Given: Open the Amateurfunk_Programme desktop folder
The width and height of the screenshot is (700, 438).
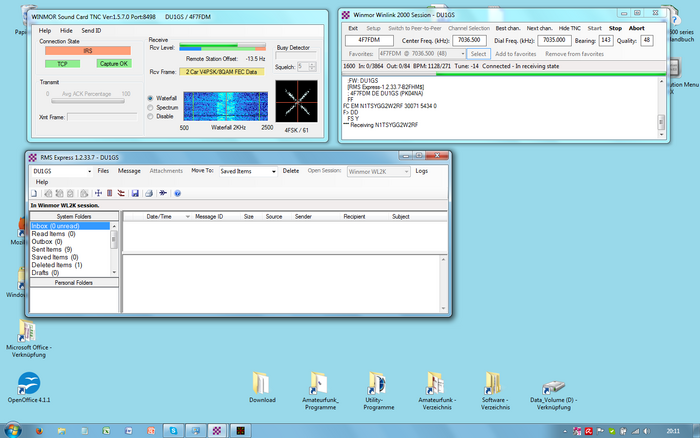Looking at the screenshot, I should tap(320, 391).
